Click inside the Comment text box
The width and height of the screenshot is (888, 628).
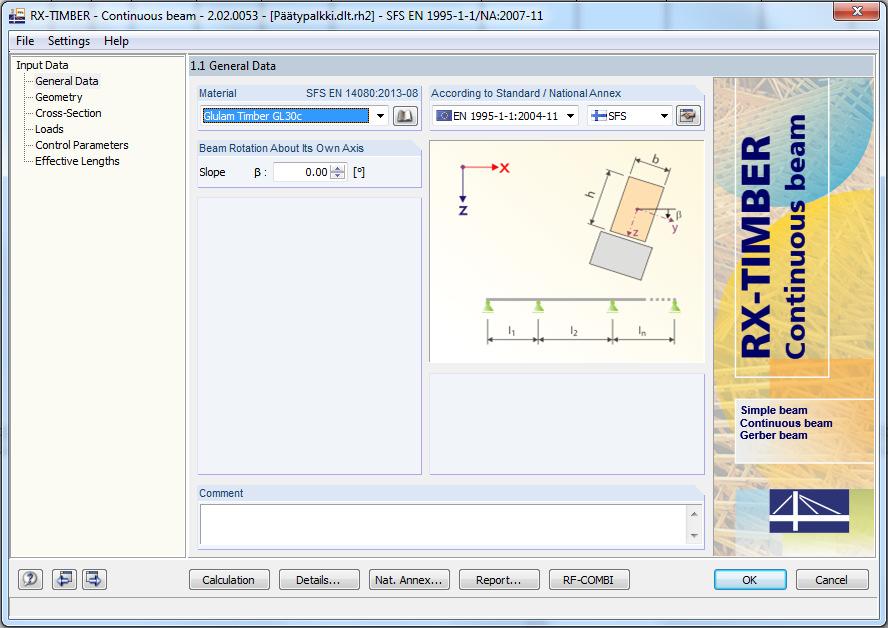[x=443, y=524]
